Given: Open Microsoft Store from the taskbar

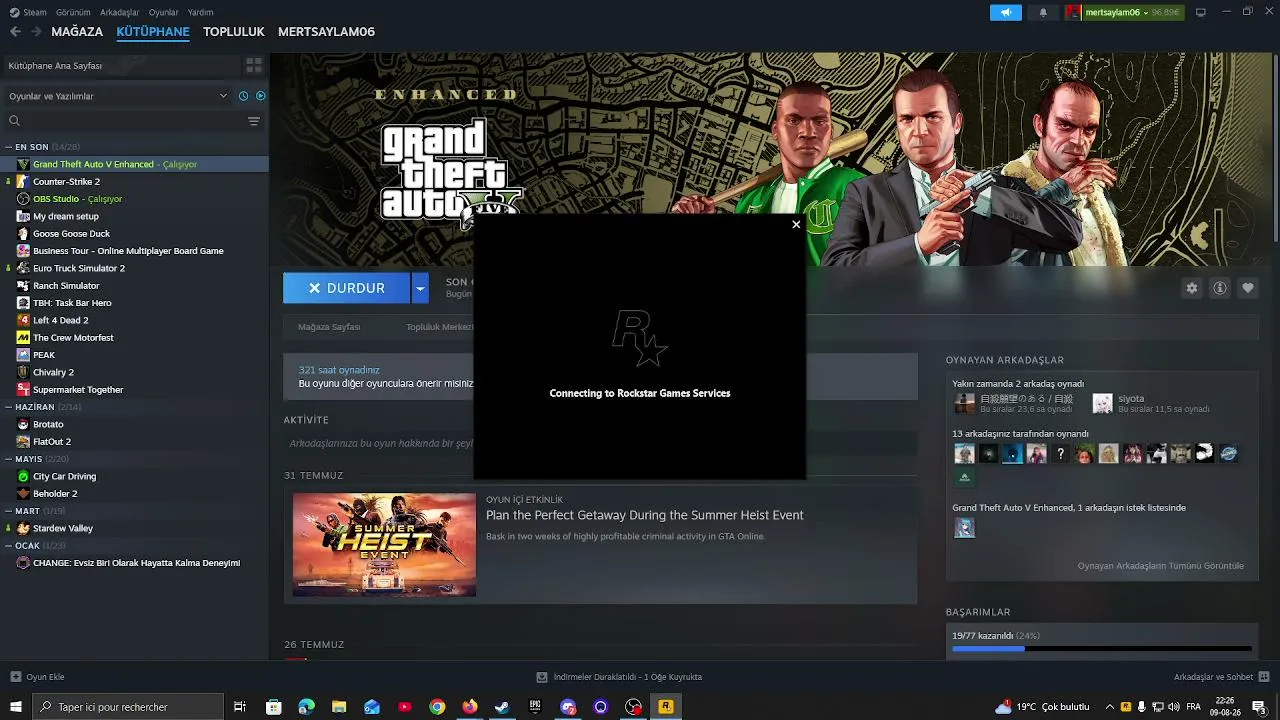Looking at the screenshot, I should [x=273, y=707].
